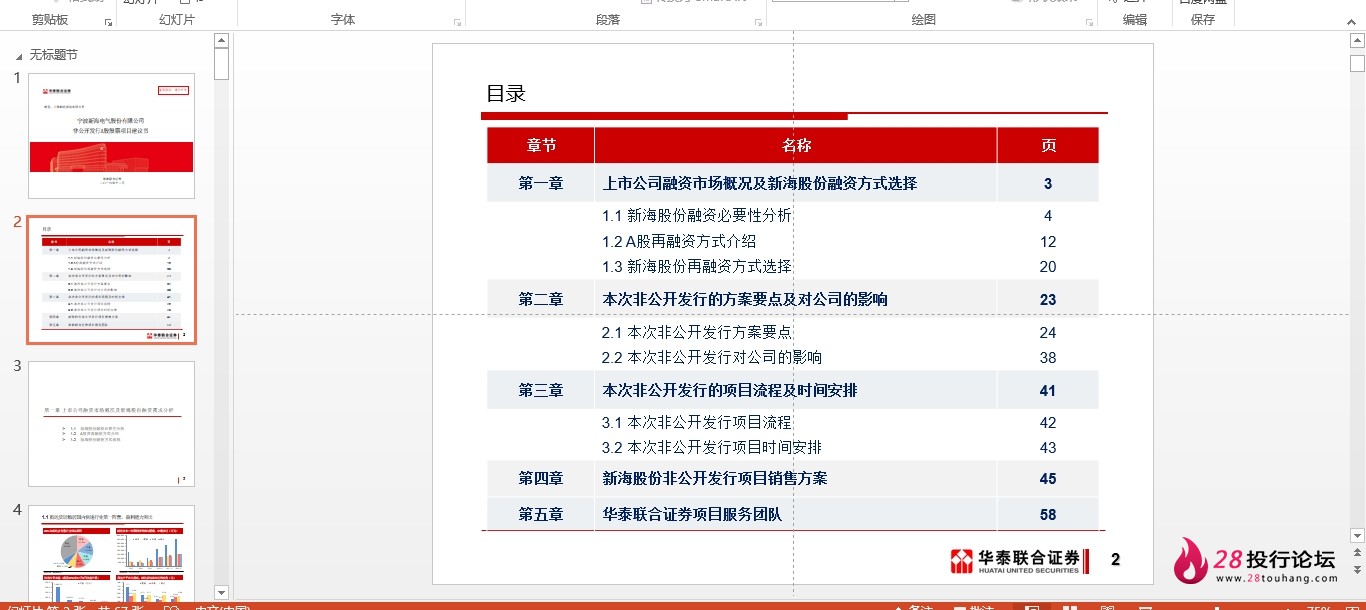Select the 无标题节 section header
This screenshot has width=1366, height=610.
click(53, 55)
